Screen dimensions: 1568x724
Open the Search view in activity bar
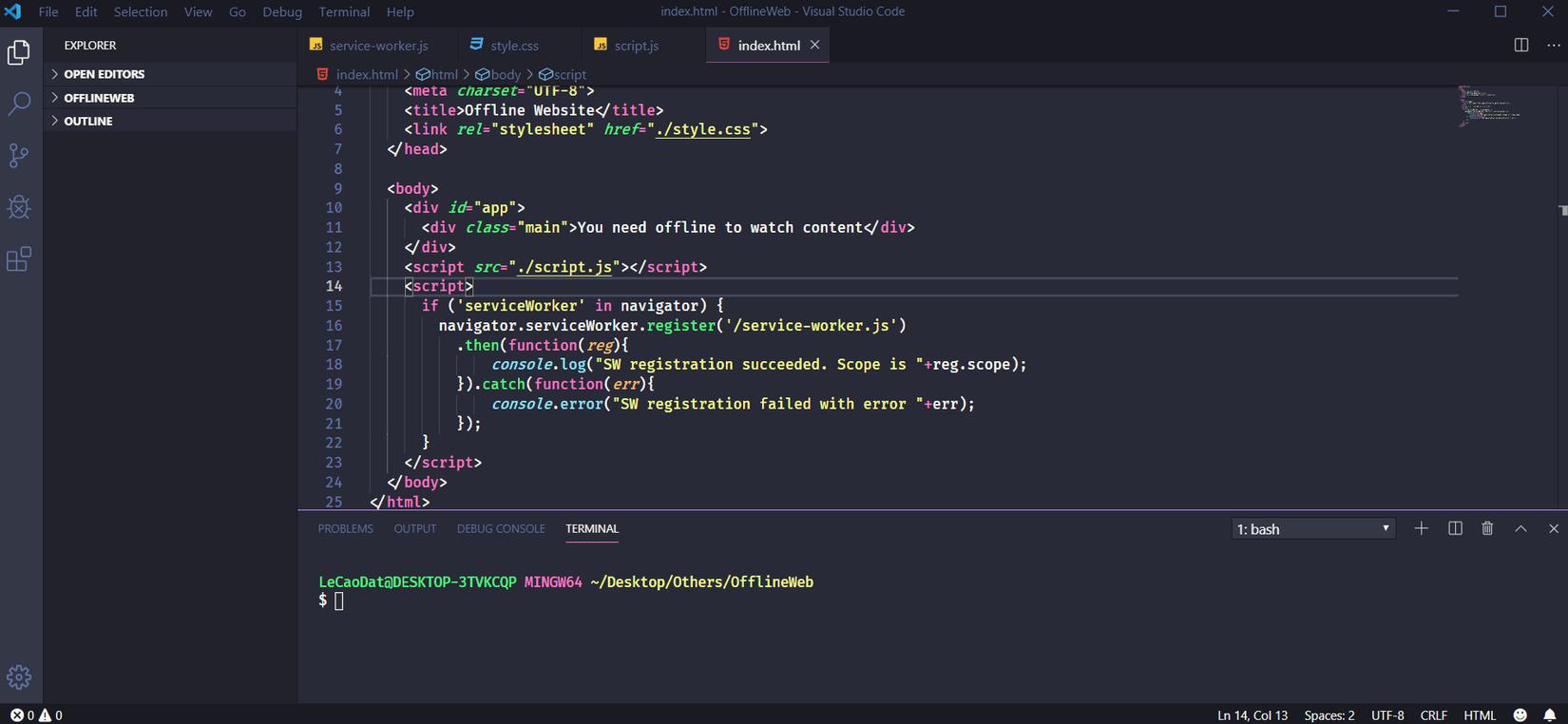[19, 104]
